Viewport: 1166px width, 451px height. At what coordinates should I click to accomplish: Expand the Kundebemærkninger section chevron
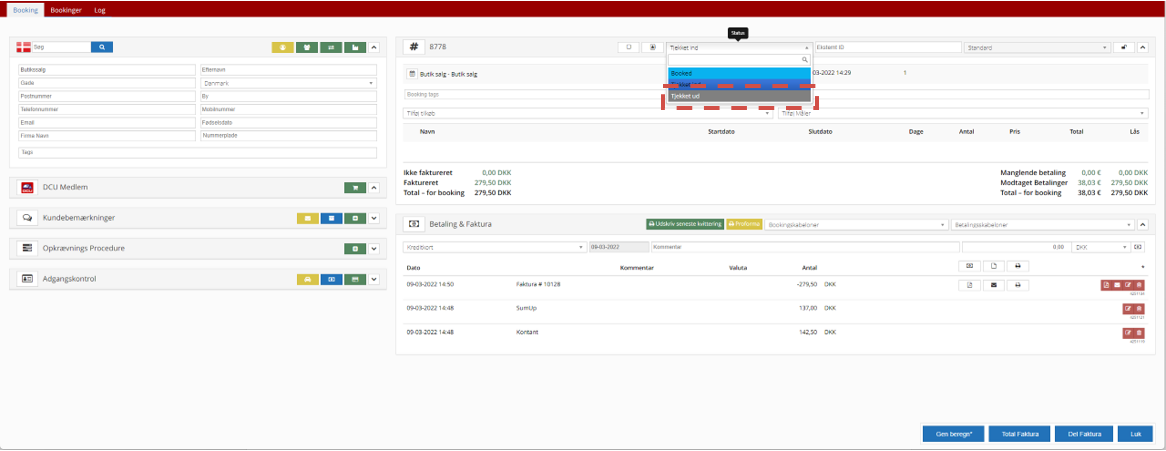point(373,218)
